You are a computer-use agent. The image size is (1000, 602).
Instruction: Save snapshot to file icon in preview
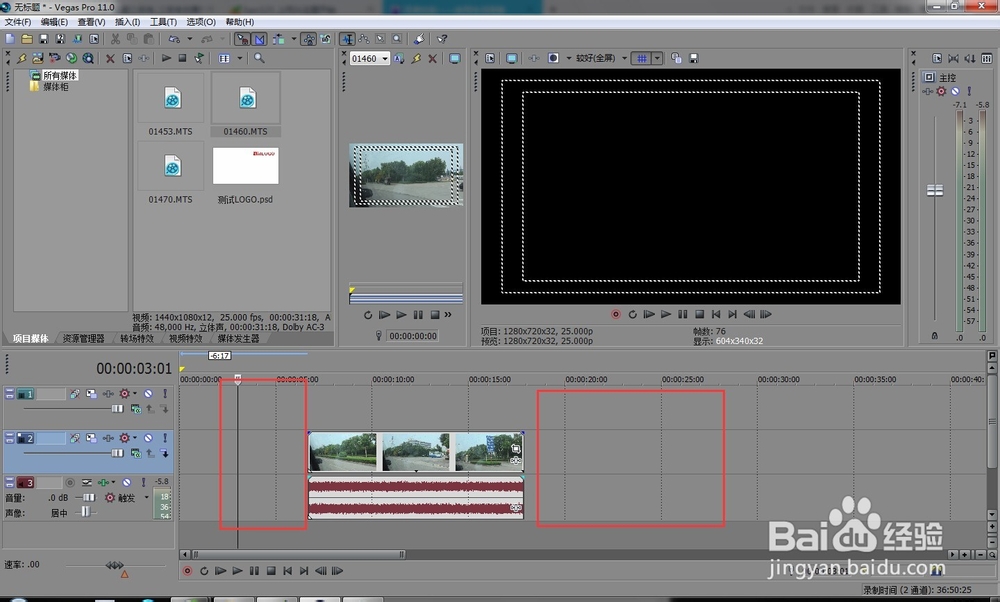(x=694, y=58)
